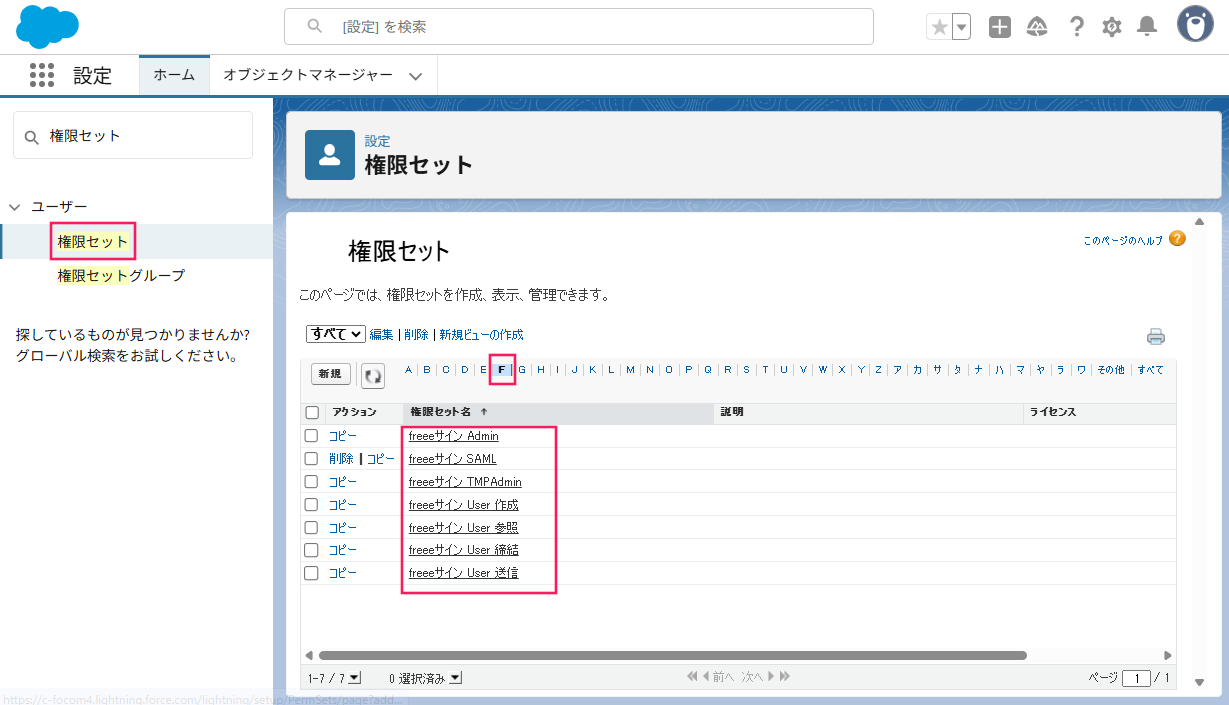Go to first page arrow icon

click(692, 677)
